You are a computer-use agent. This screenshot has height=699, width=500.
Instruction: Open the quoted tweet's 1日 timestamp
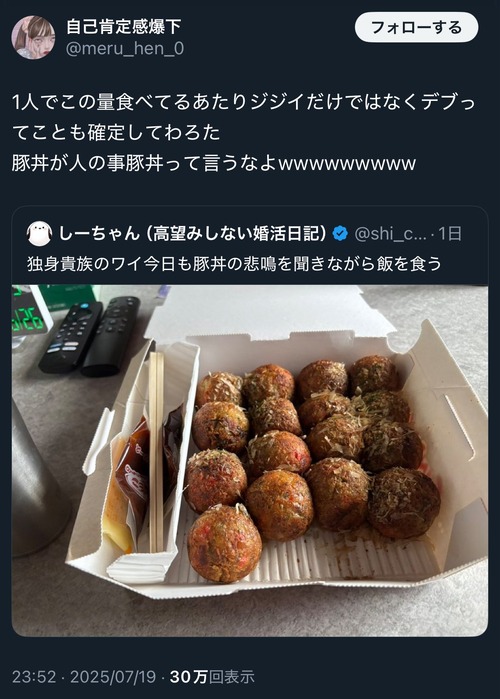(449, 233)
